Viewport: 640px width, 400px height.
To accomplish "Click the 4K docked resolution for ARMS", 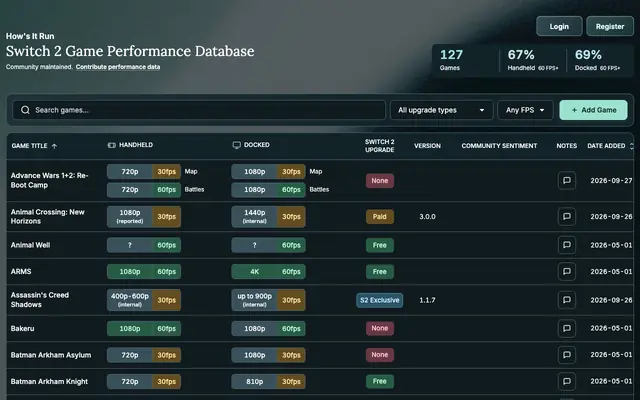I will (254, 271).
